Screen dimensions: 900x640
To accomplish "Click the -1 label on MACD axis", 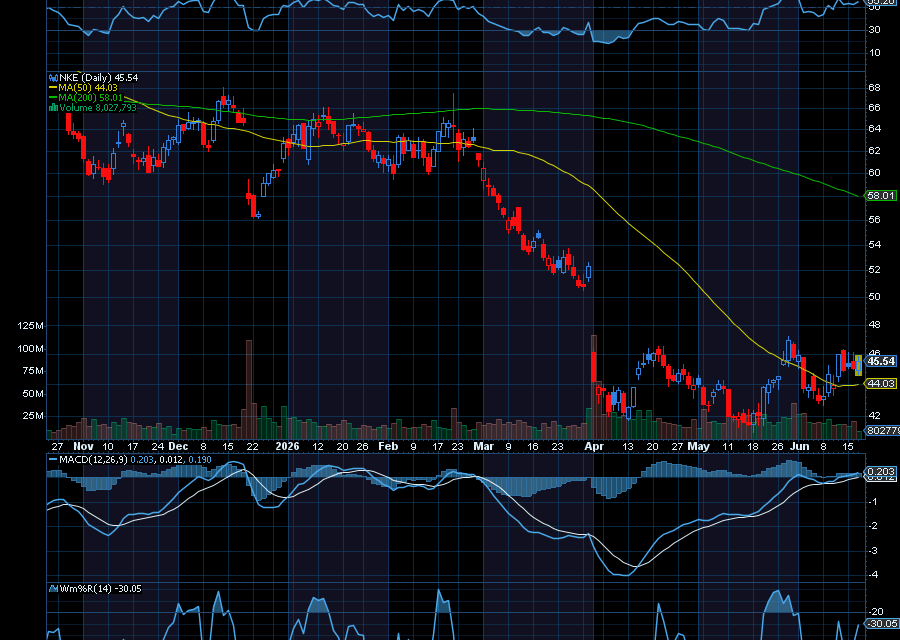I will [x=872, y=502].
